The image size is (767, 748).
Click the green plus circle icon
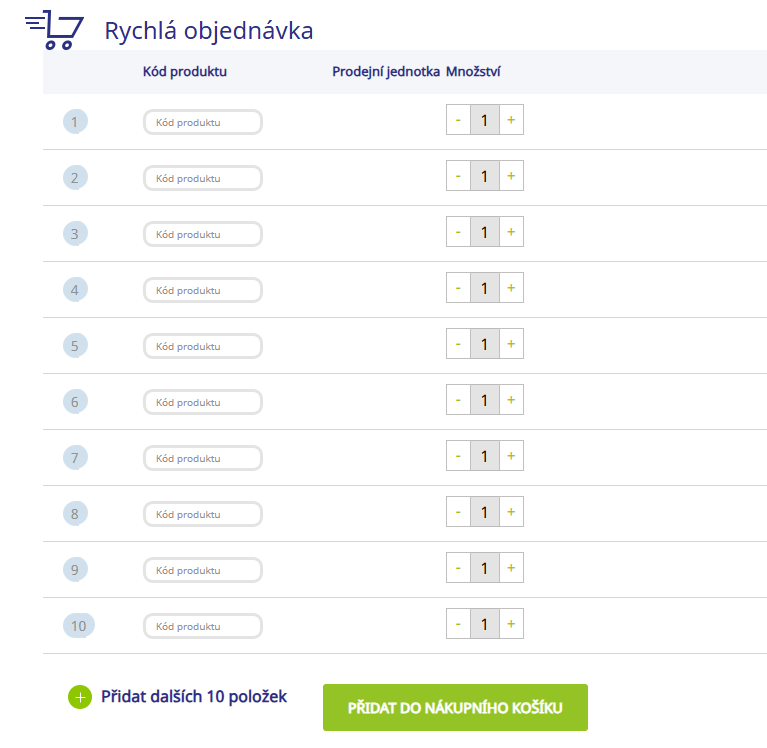[80, 697]
